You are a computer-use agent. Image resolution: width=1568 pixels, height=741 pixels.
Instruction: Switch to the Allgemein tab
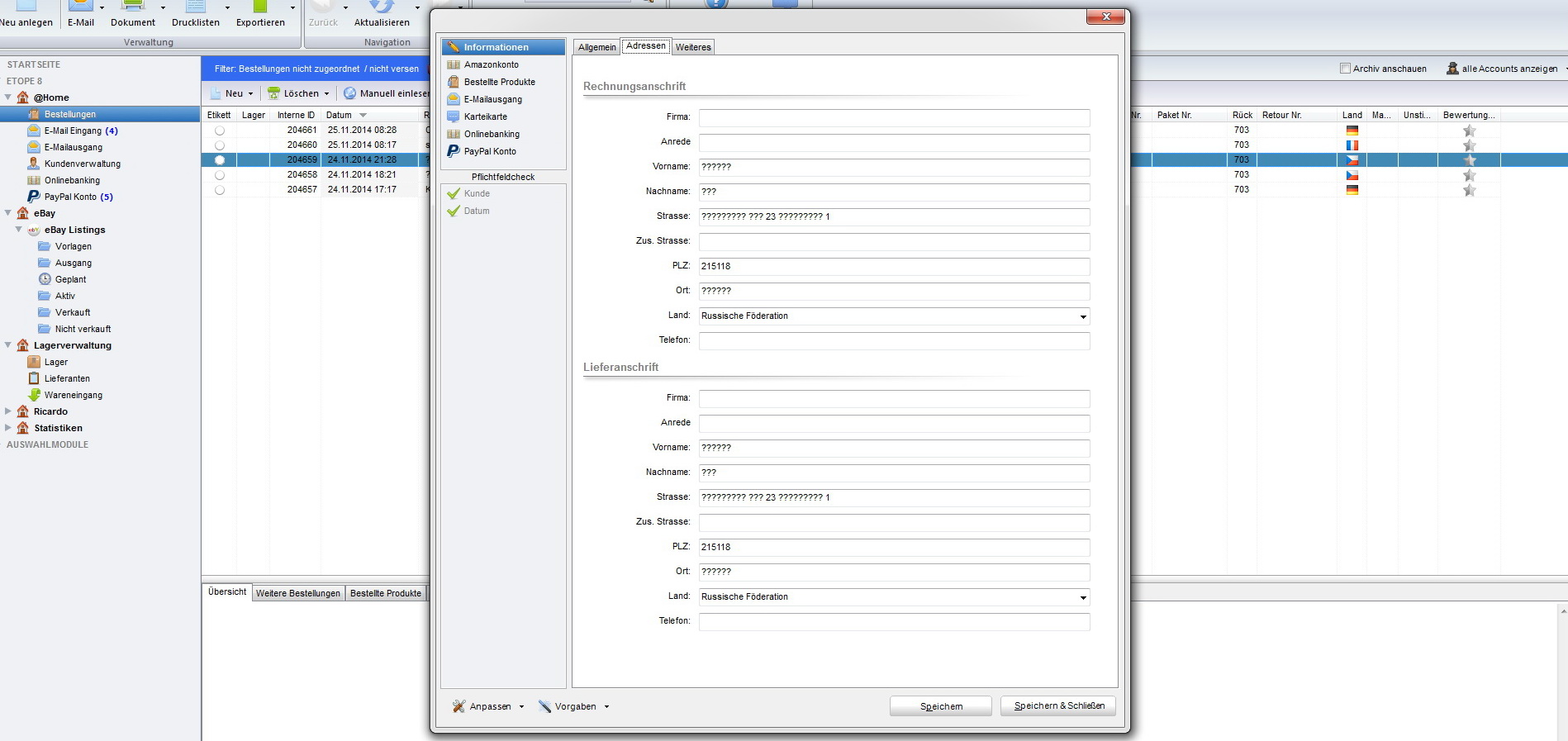point(596,47)
